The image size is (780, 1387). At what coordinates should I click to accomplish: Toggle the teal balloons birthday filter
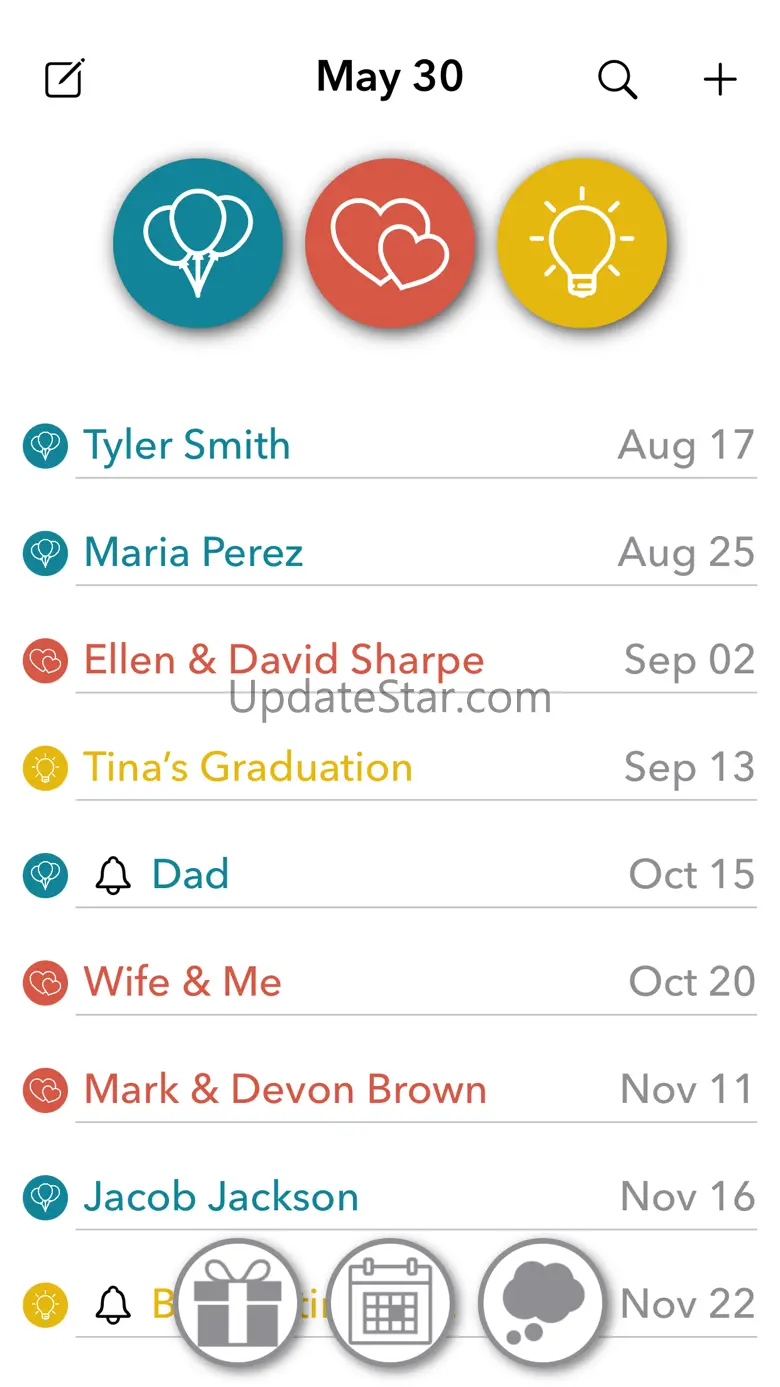[x=197, y=243]
